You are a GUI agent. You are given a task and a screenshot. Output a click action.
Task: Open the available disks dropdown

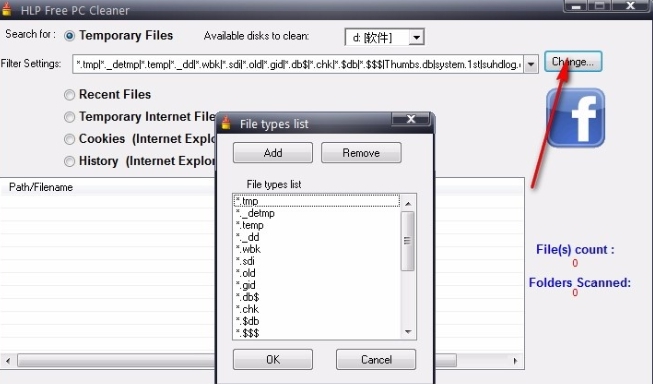(416, 37)
